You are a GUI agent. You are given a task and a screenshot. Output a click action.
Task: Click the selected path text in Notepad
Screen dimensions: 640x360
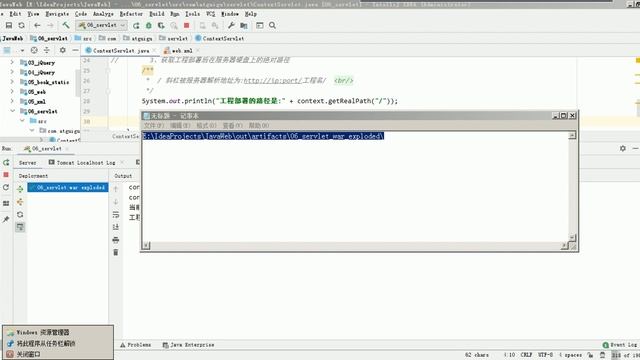click(x=263, y=136)
